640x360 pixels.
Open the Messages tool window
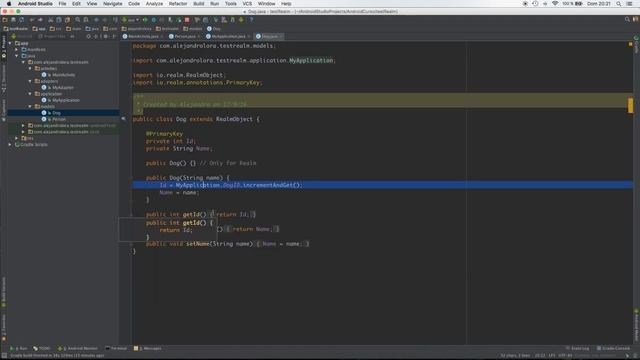click(x=148, y=348)
